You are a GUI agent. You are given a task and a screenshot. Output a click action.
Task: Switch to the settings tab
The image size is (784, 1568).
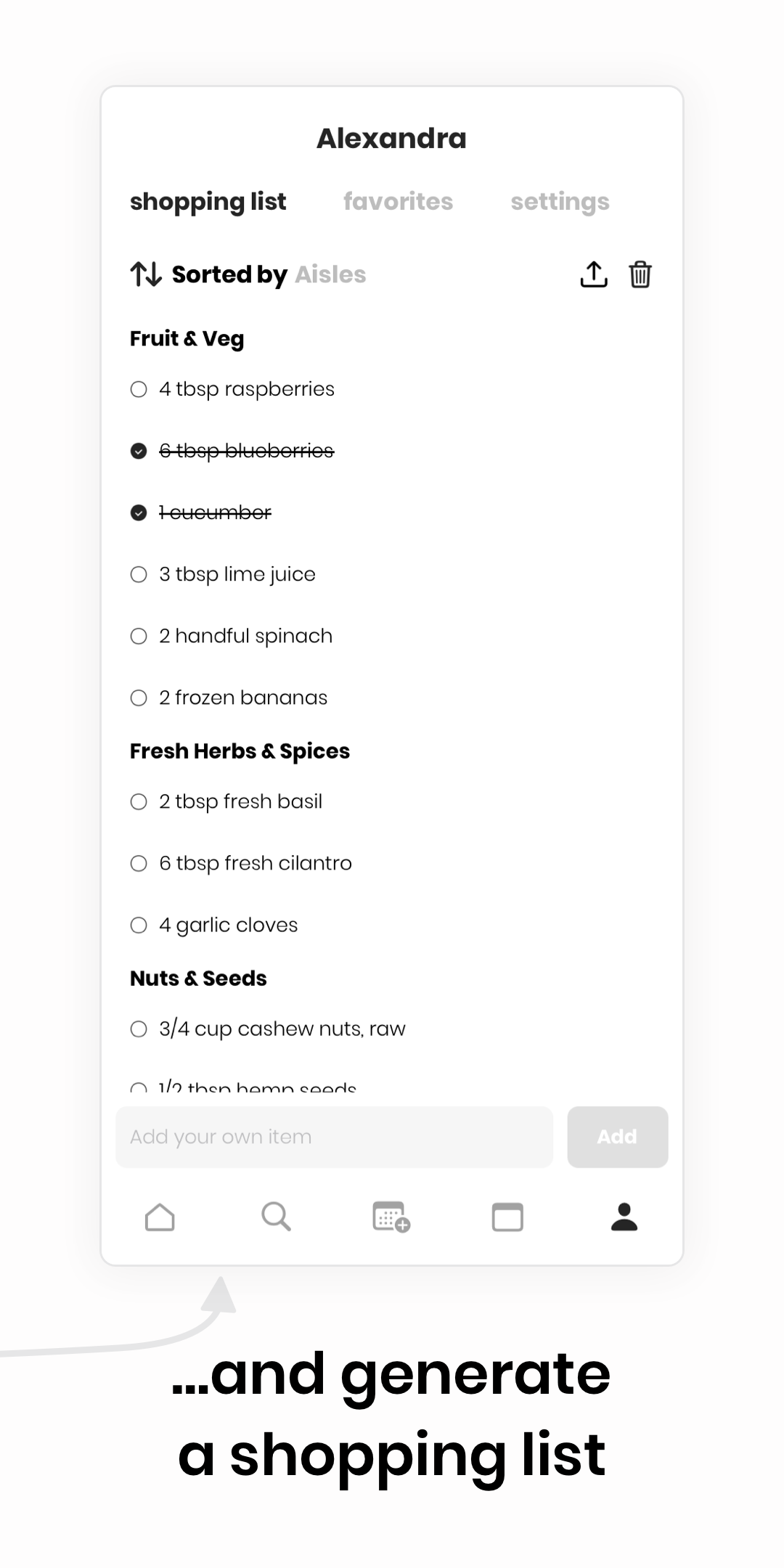(x=560, y=202)
